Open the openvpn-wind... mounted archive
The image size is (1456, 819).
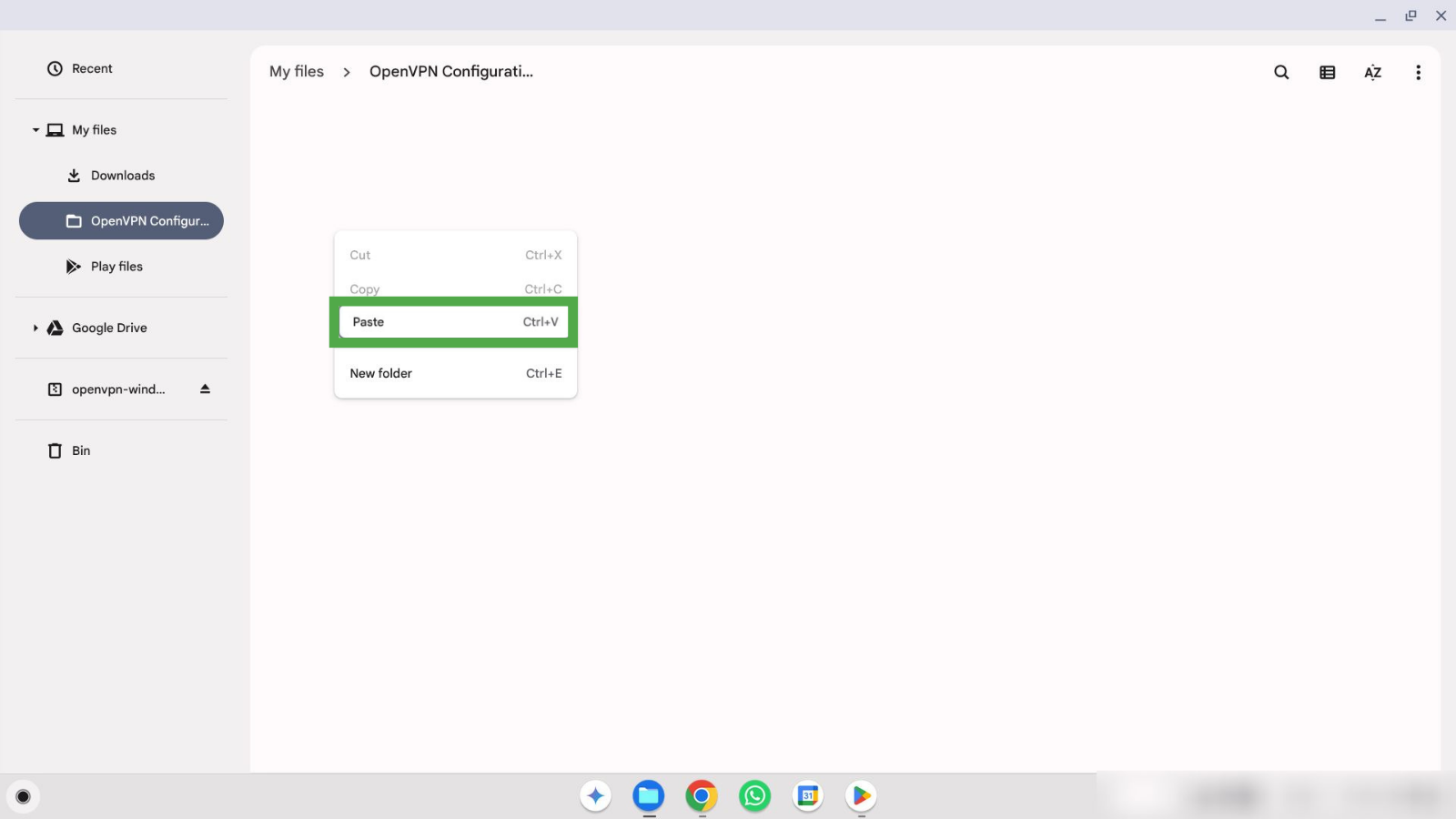pyautogui.click(x=106, y=389)
